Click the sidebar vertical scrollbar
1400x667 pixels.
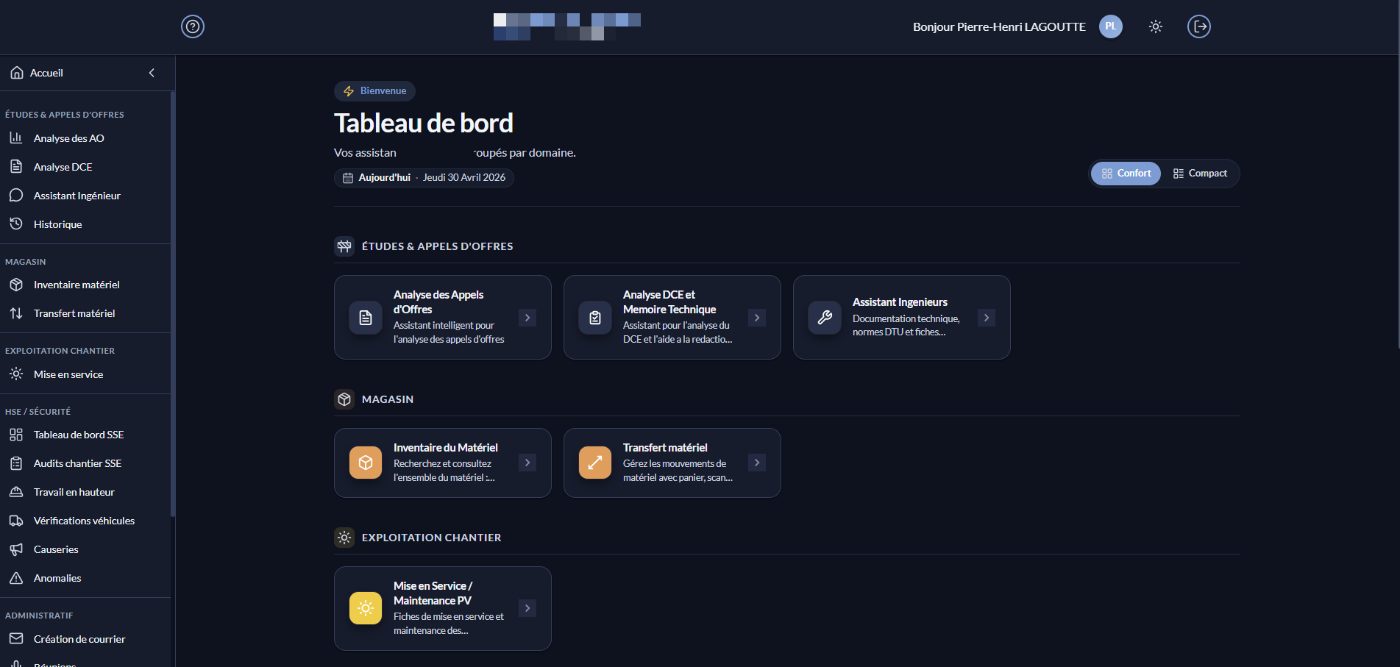[173, 305]
